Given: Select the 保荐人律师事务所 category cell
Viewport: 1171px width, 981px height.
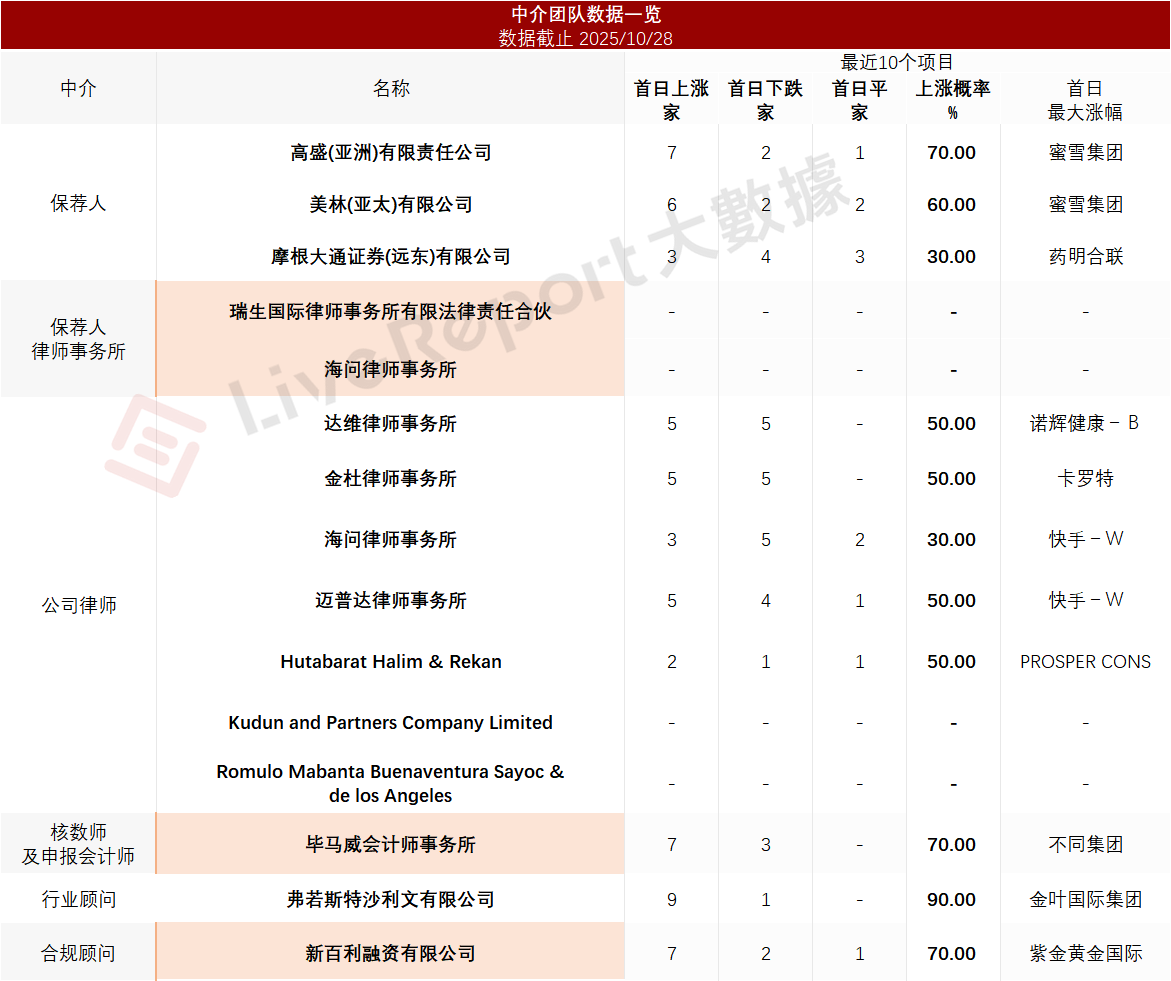Looking at the screenshot, I should click(78, 339).
